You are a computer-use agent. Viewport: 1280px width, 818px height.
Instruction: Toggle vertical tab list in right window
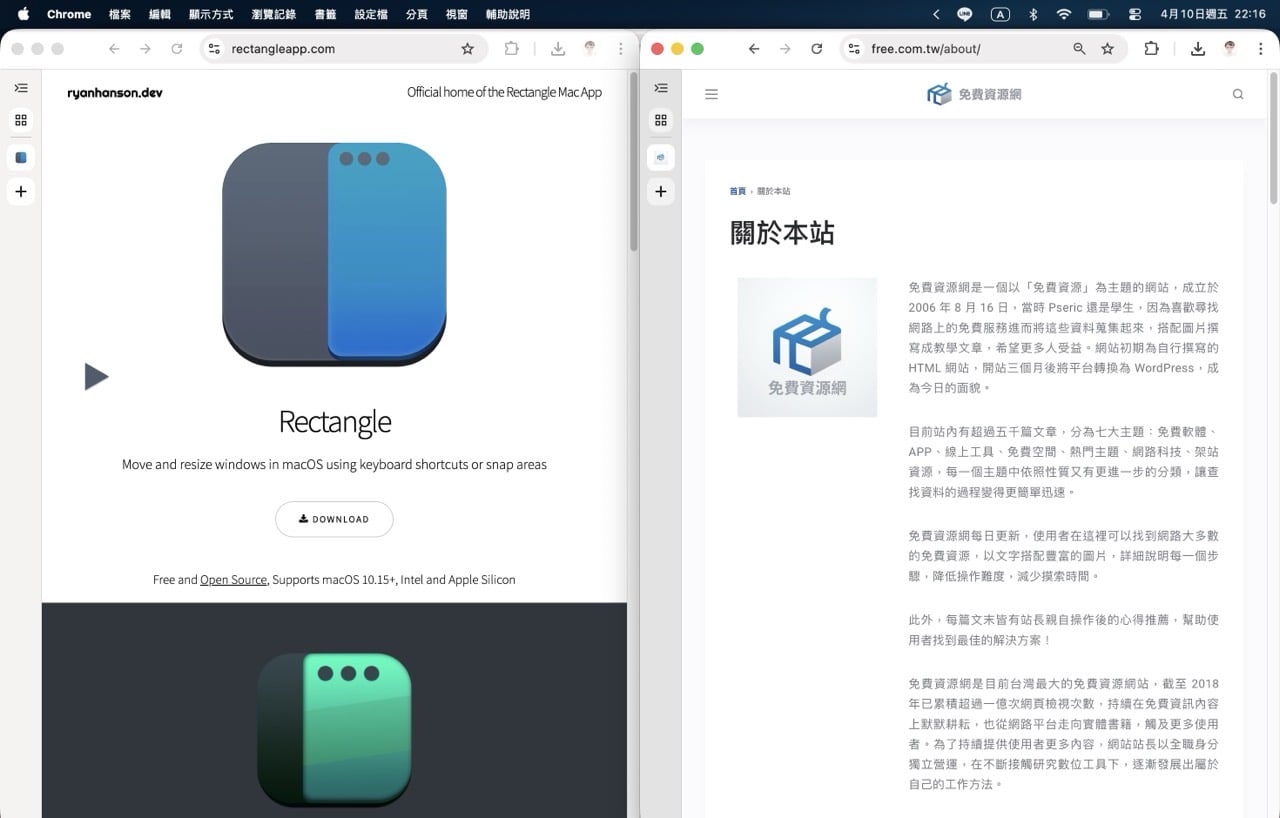661,88
